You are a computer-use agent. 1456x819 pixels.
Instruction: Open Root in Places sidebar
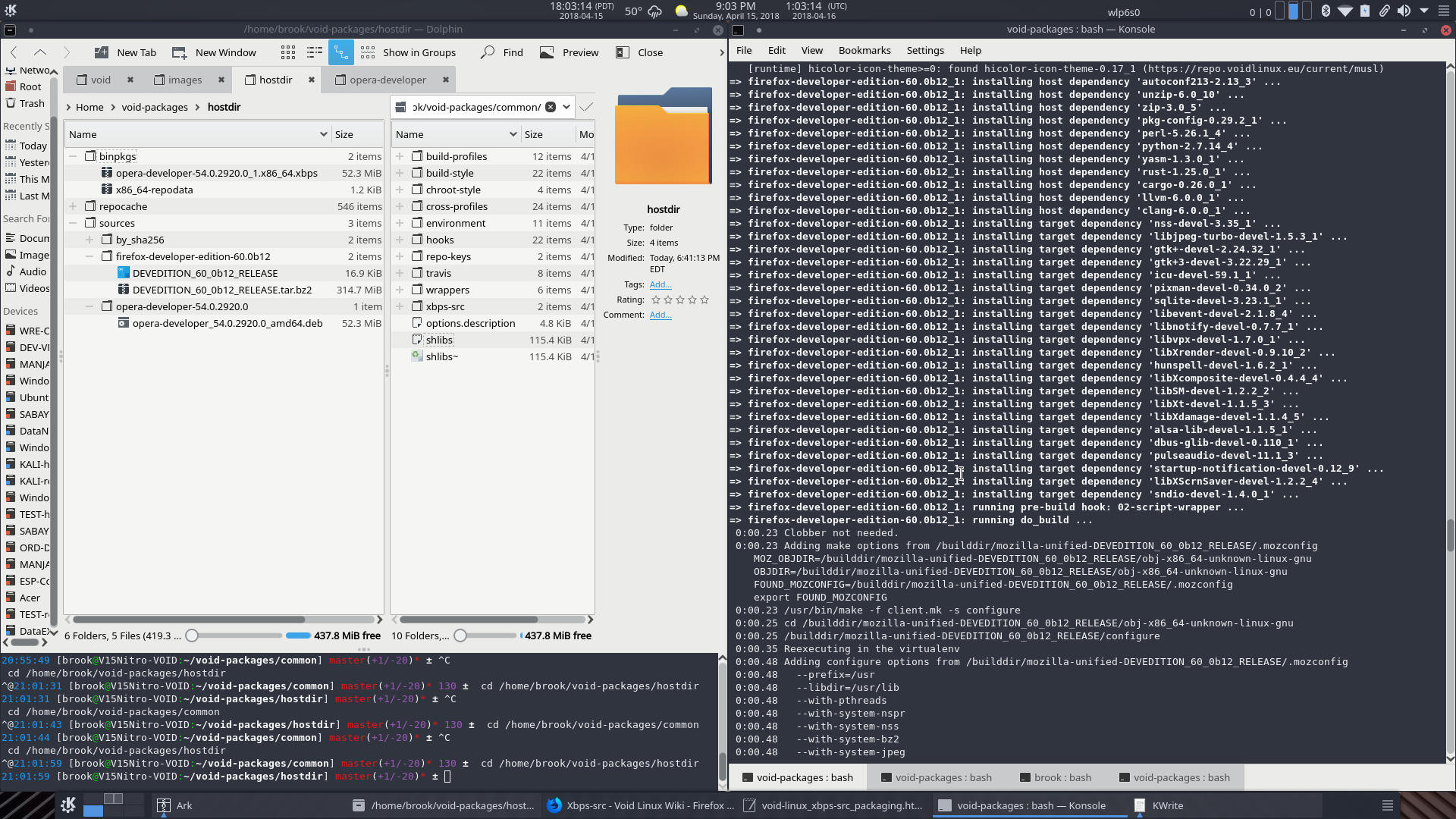(x=30, y=86)
